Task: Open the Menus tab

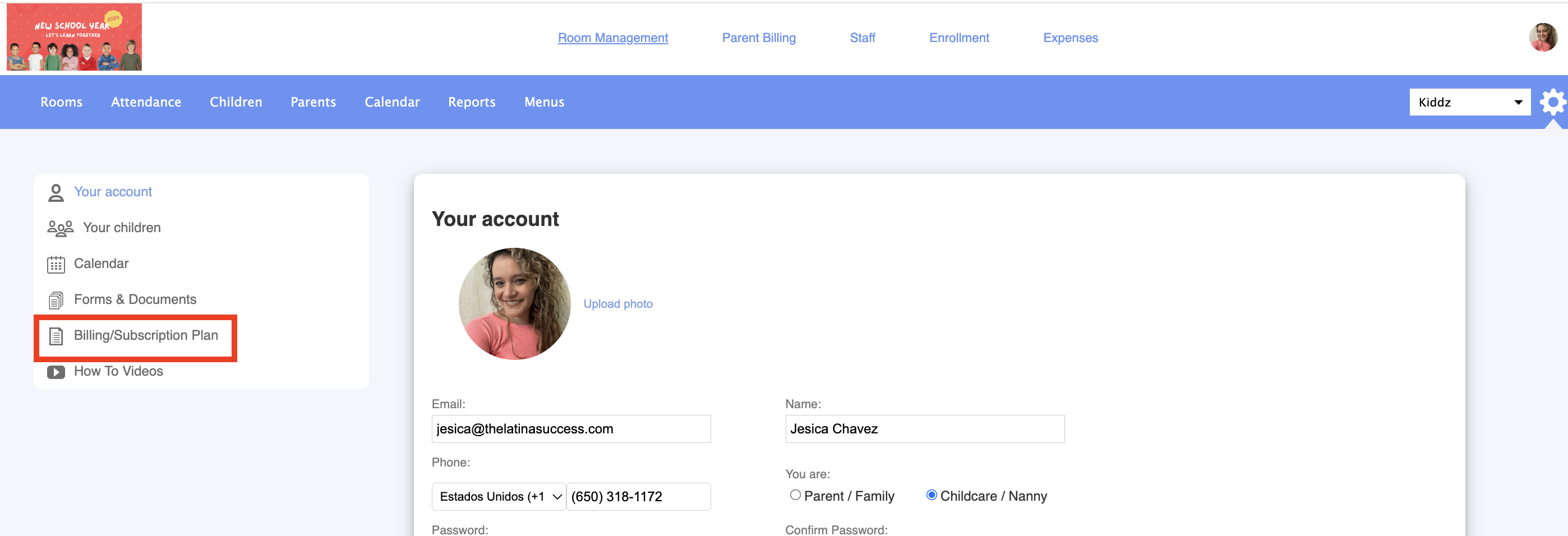Action: point(544,102)
